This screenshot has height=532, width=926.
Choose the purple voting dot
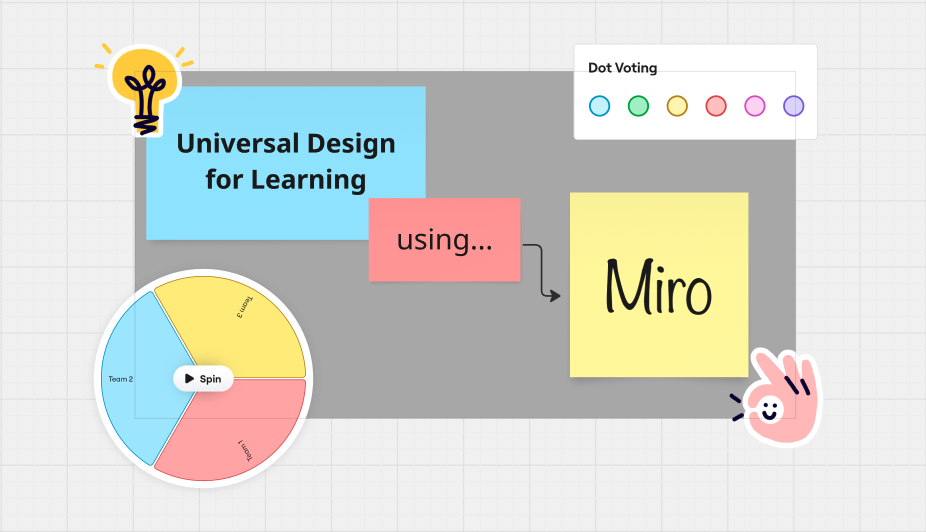click(793, 106)
